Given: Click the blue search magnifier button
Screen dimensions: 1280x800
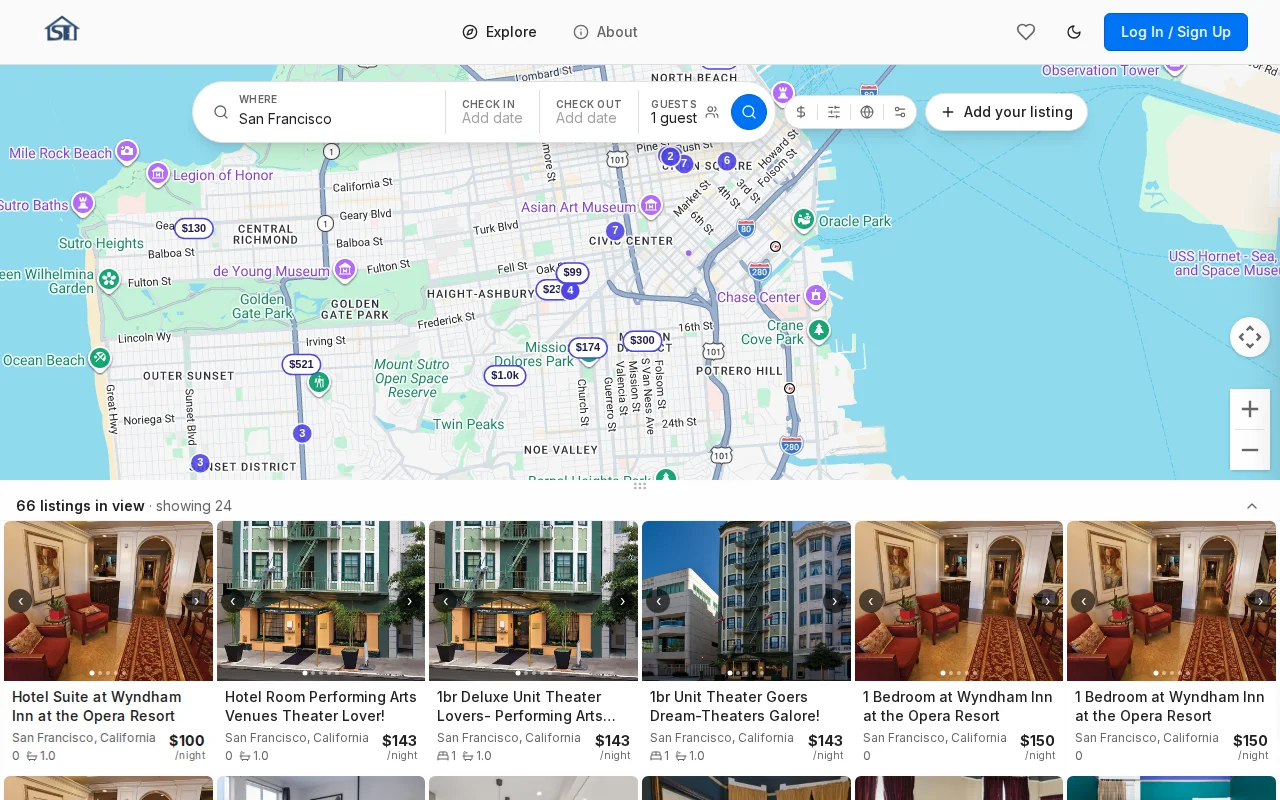Looking at the screenshot, I should tap(749, 112).
